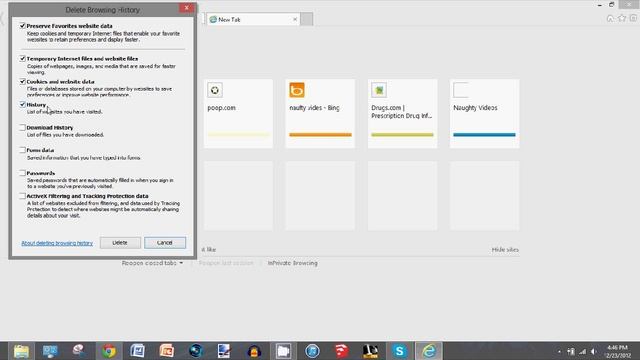
Task: Click the volume icon in system tray
Action: (x=594, y=351)
